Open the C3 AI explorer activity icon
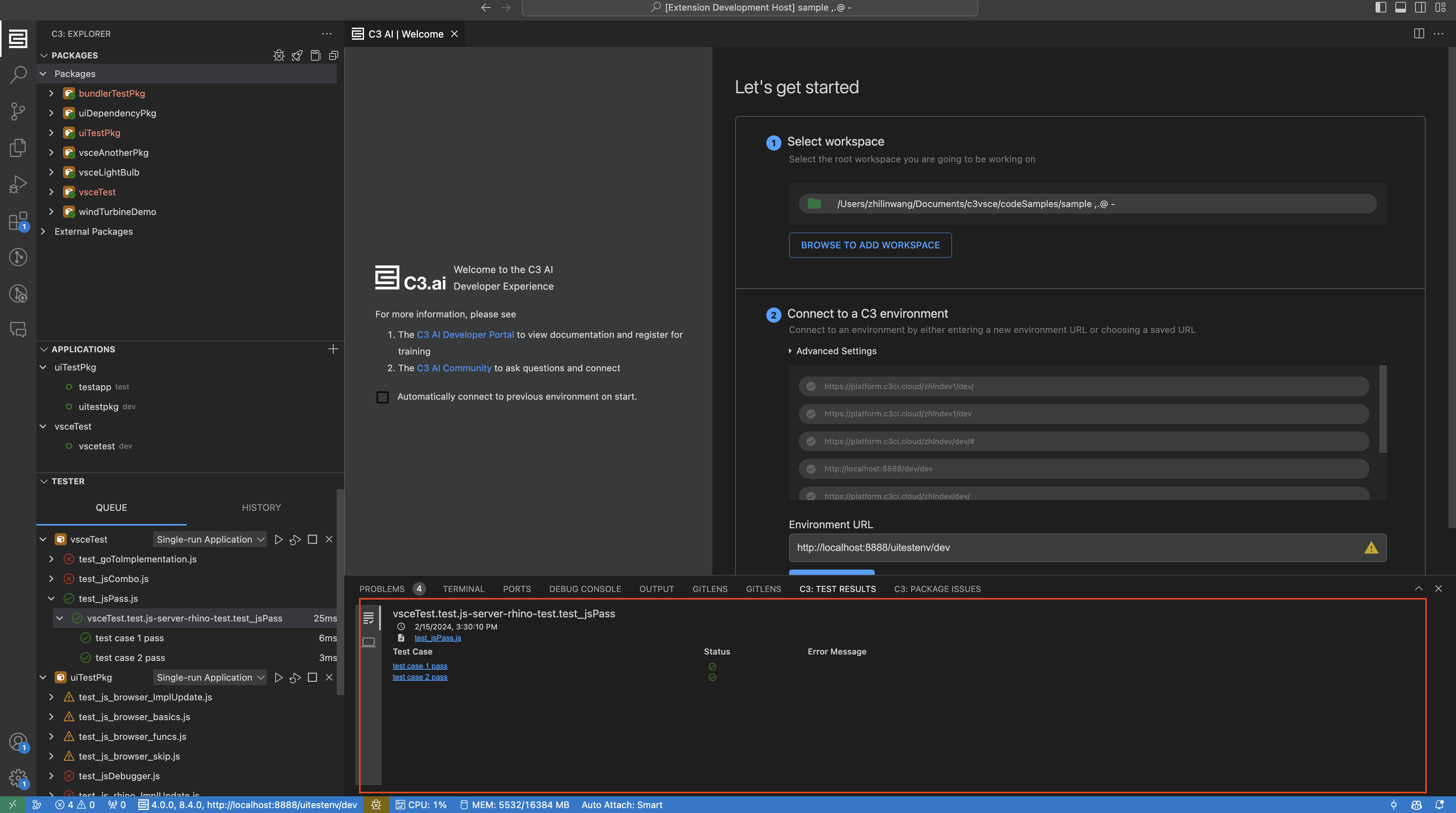This screenshot has width=1456, height=813. tap(17, 38)
